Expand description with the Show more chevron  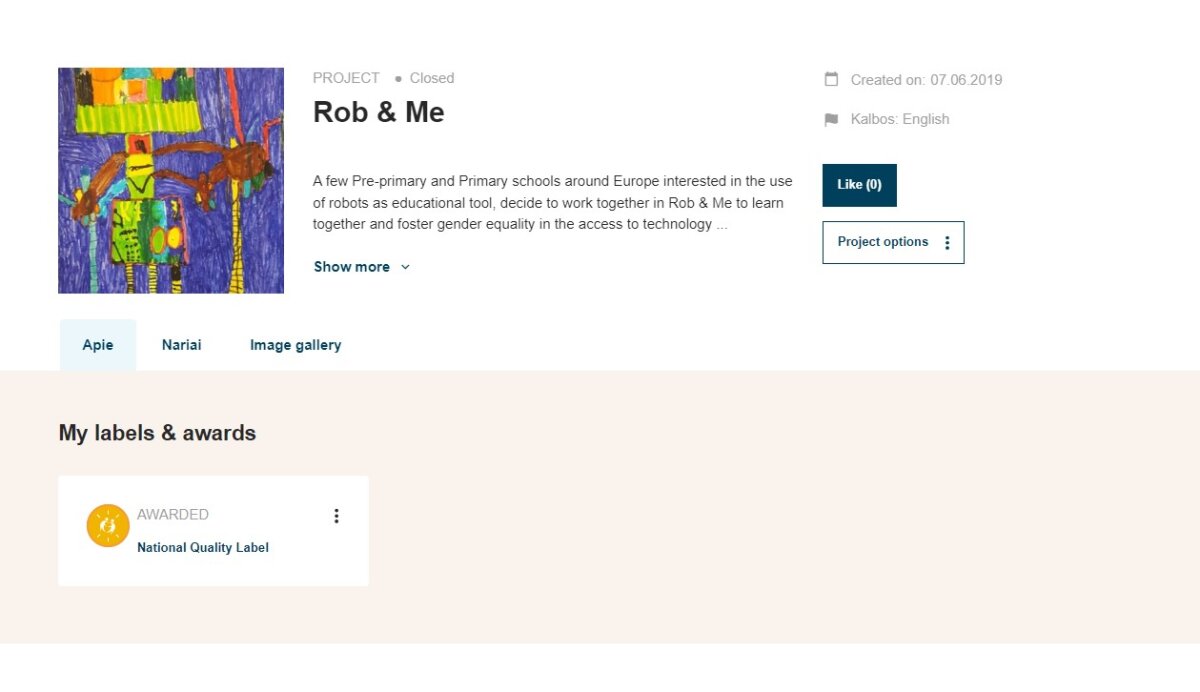point(405,267)
